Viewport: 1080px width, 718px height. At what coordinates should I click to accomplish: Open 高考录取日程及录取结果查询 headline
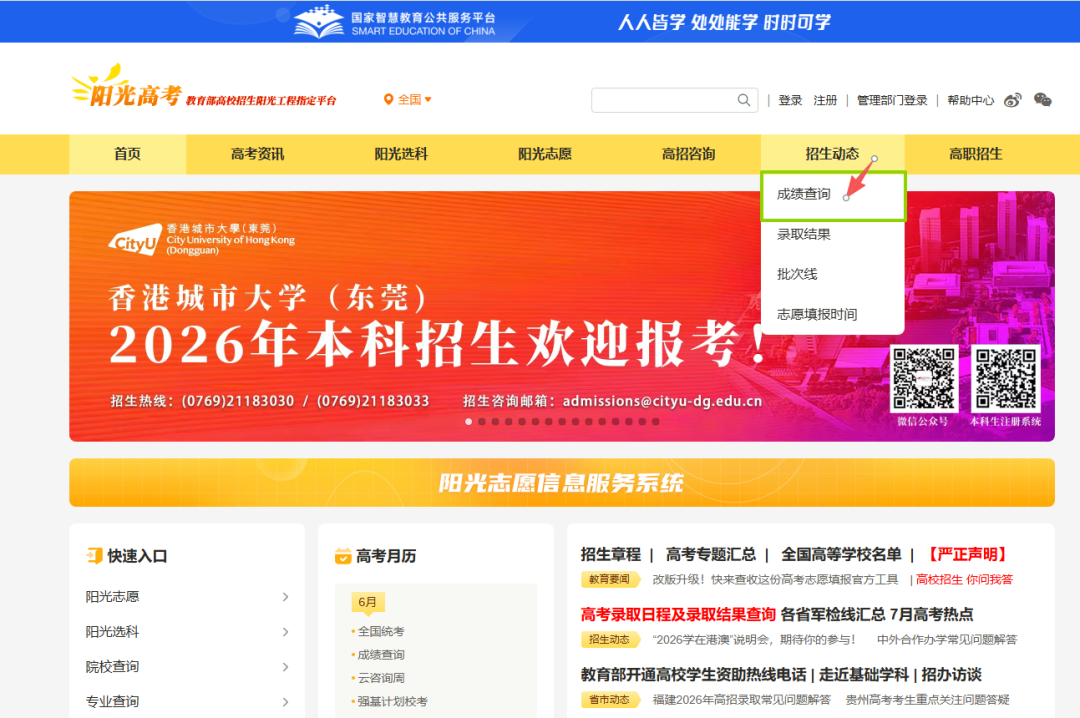(x=678, y=614)
